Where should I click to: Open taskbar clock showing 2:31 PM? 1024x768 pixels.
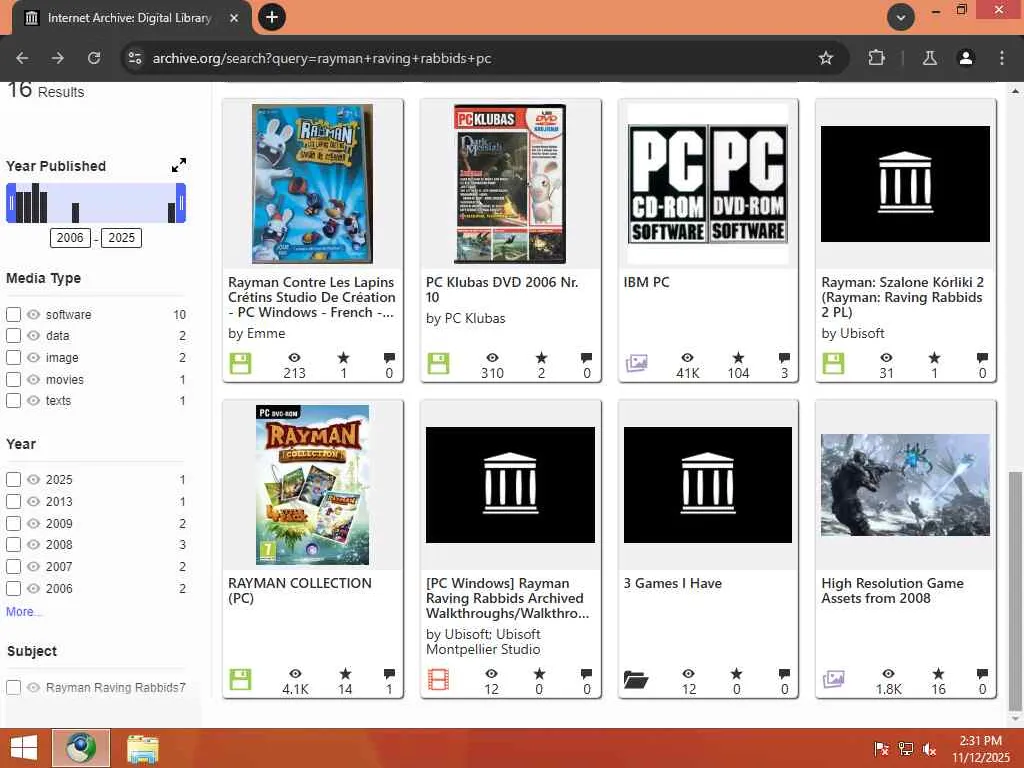pos(980,749)
